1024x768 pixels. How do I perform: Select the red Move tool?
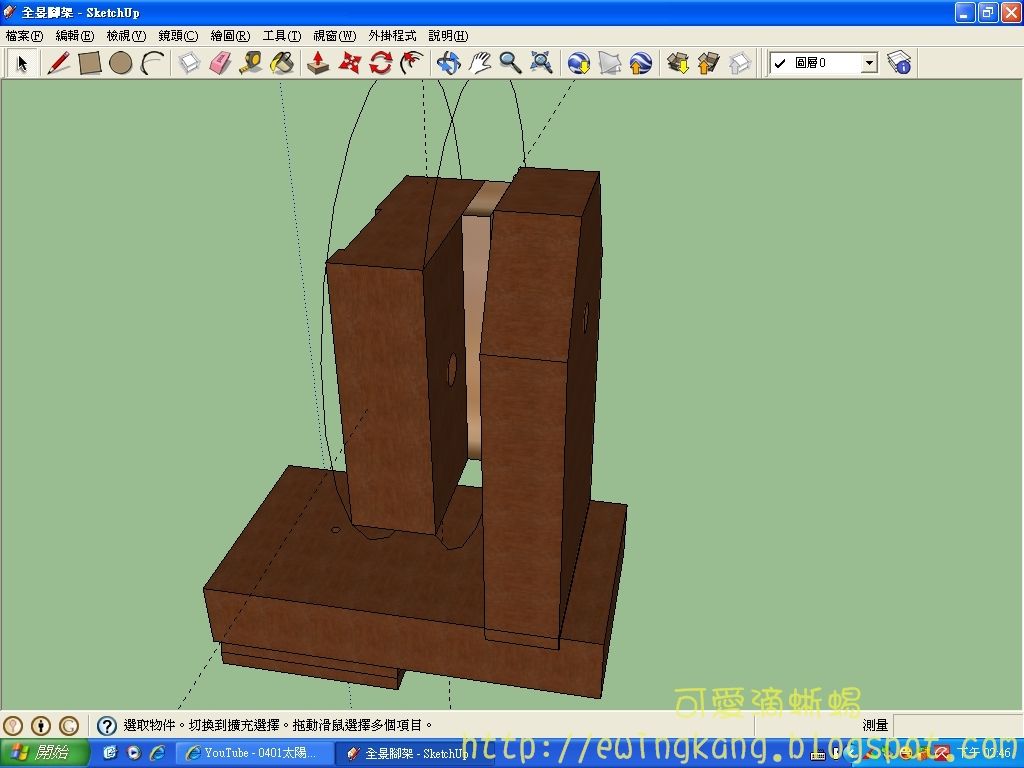[x=349, y=63]
